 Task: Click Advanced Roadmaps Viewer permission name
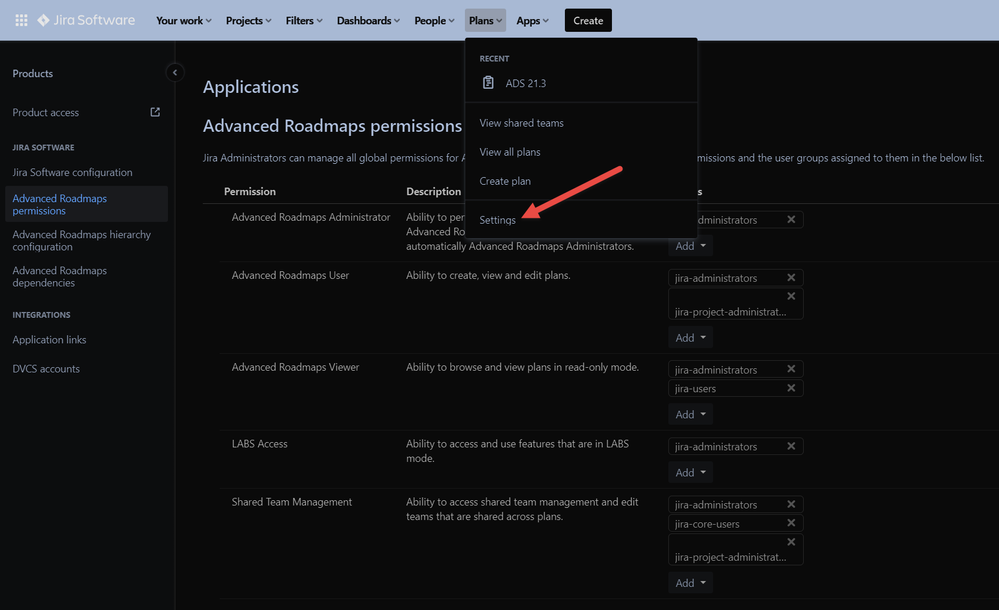pyautogui.click(x=295, y=367)
